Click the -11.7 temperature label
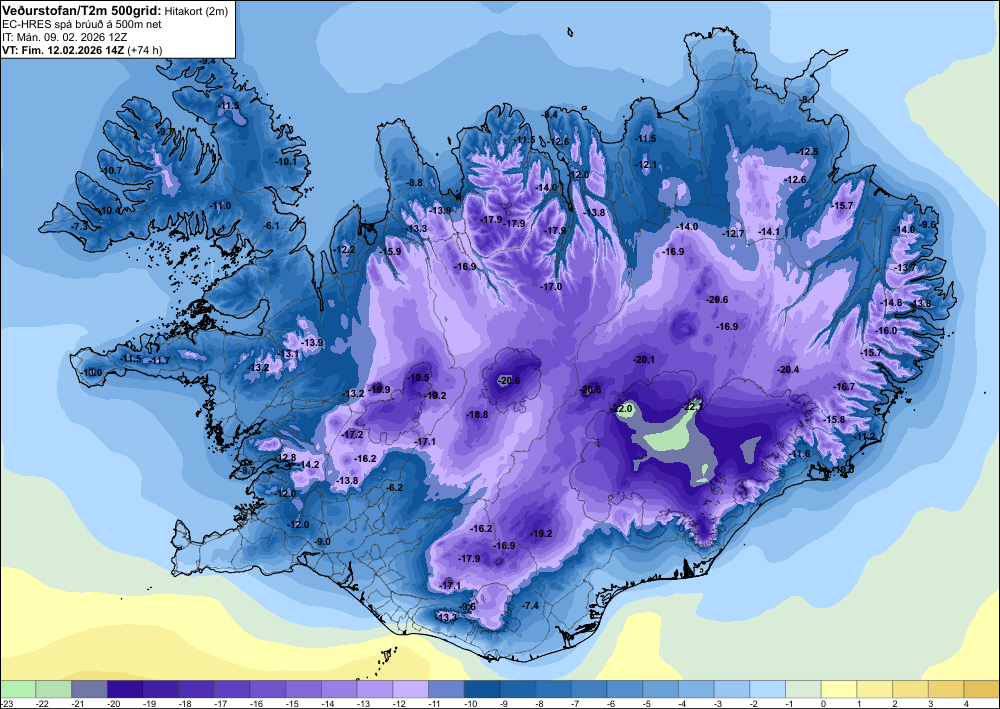This screenshot has height=709, width=1000. point(159,361)
